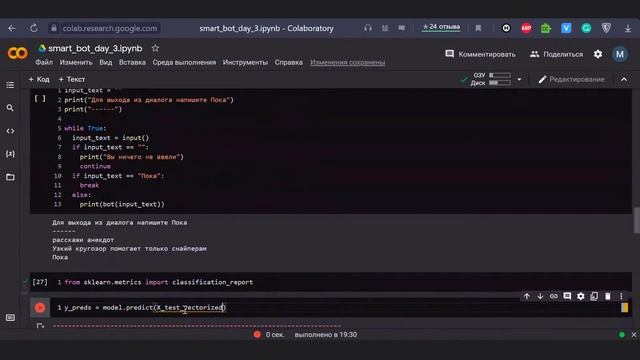The width and height of the screenshot is (640, 360).
Task: Reload the Colab page
Action: tap(34, 28)
